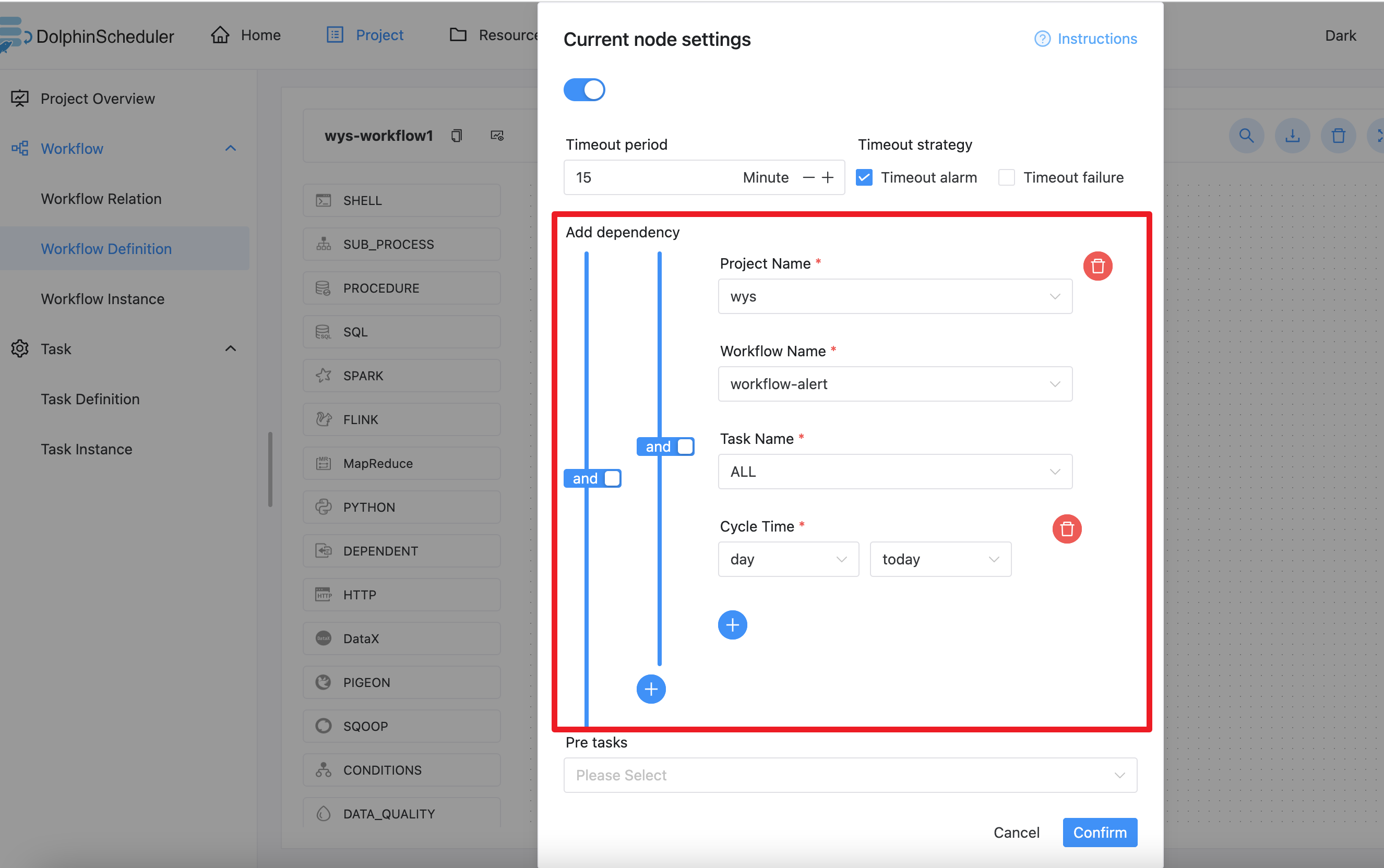Click the Confirm button
Image resolution: width=1384 pixels, height=868 pixels.
[x=1099, y=832]
